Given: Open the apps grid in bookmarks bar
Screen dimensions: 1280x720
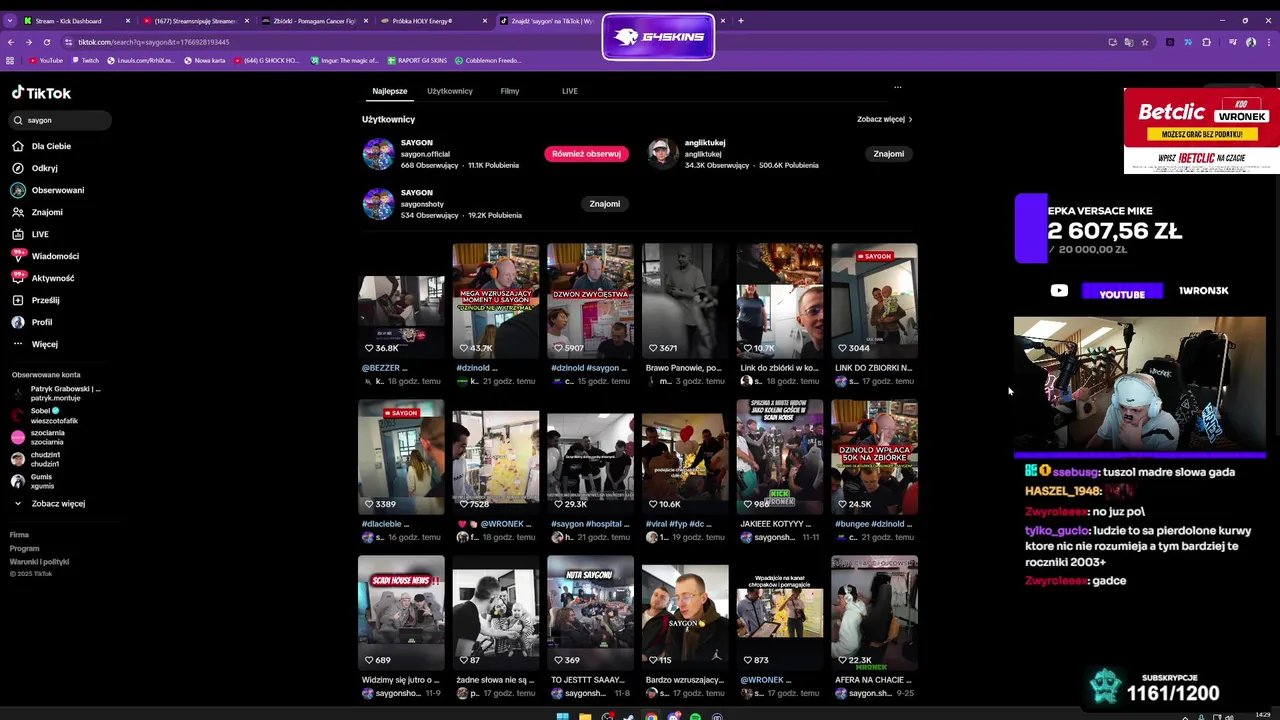Looking at the screenshot, I should point(10,60).
